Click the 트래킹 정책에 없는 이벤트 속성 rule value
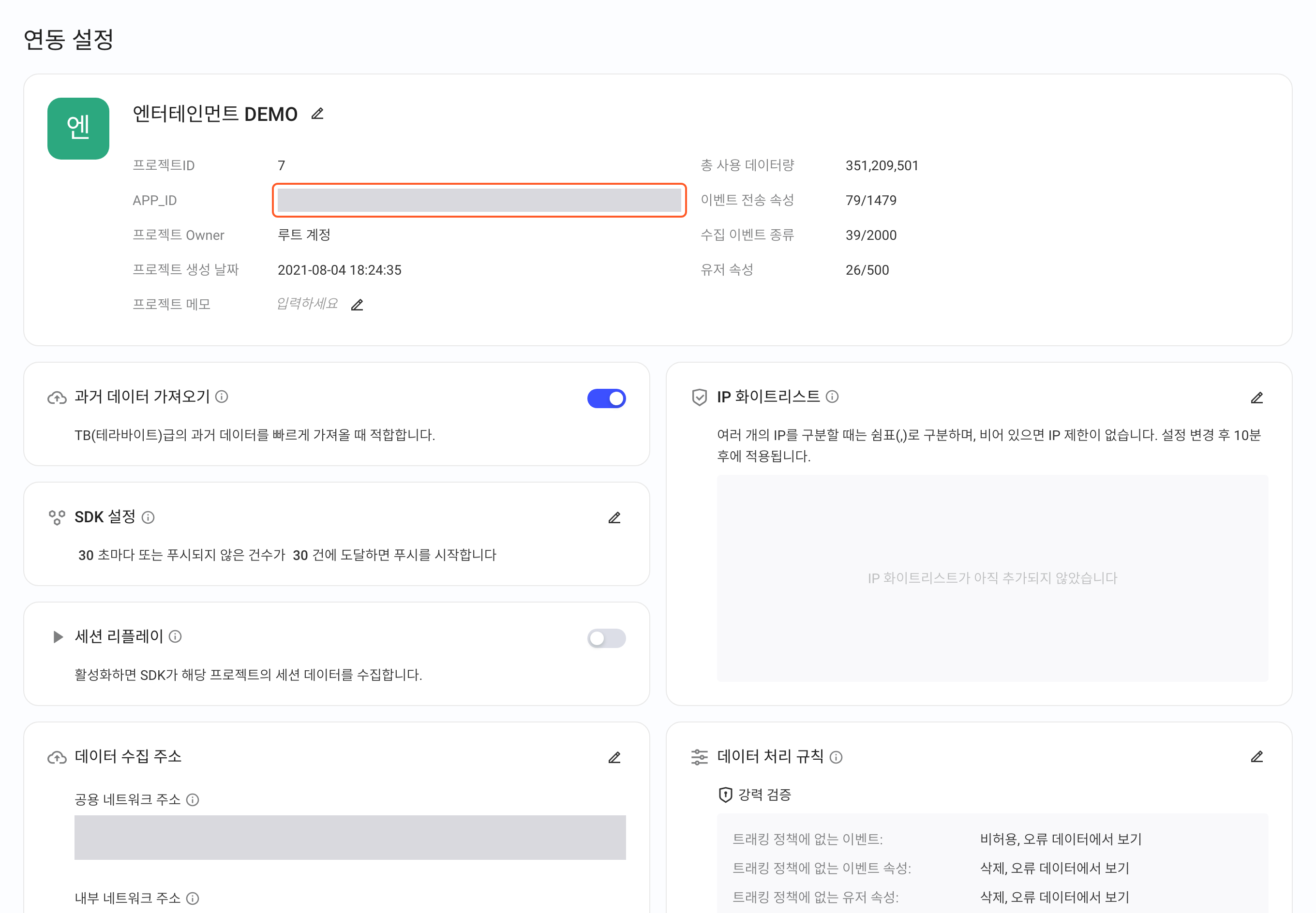Image resolution: width=1316 pixels, height=913 pixels. pyautogui.click(x=1055, y=869)
